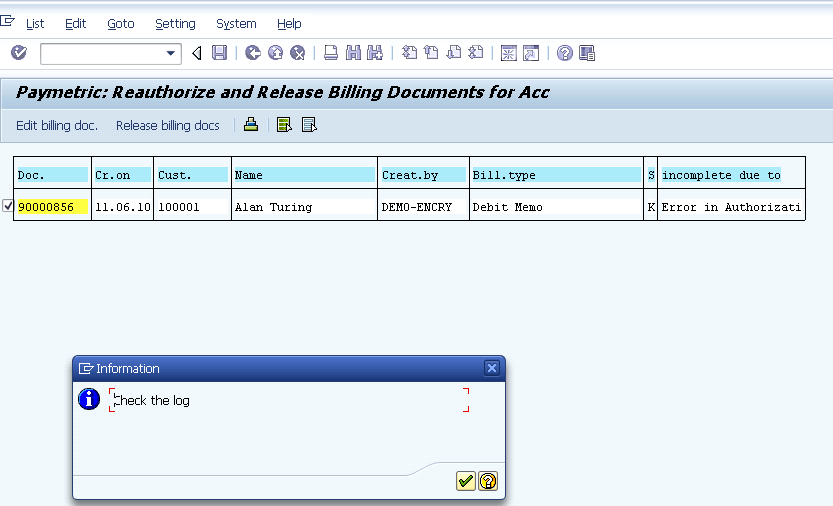Click customer number 100001 cell
The image size is (833, 506).
tap(193, 207)
